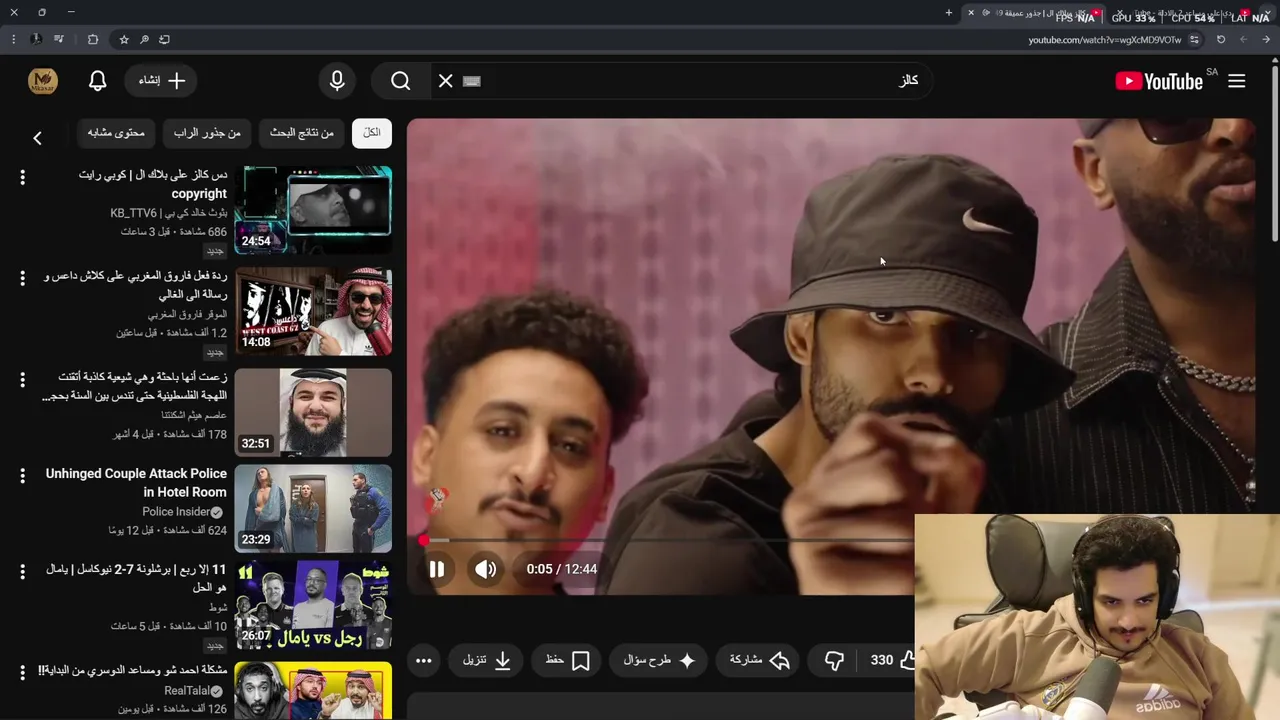Share the video (مشاركة)
Image resolution: width=1280 pixels, height=720 pixels.
click(758, 660)
